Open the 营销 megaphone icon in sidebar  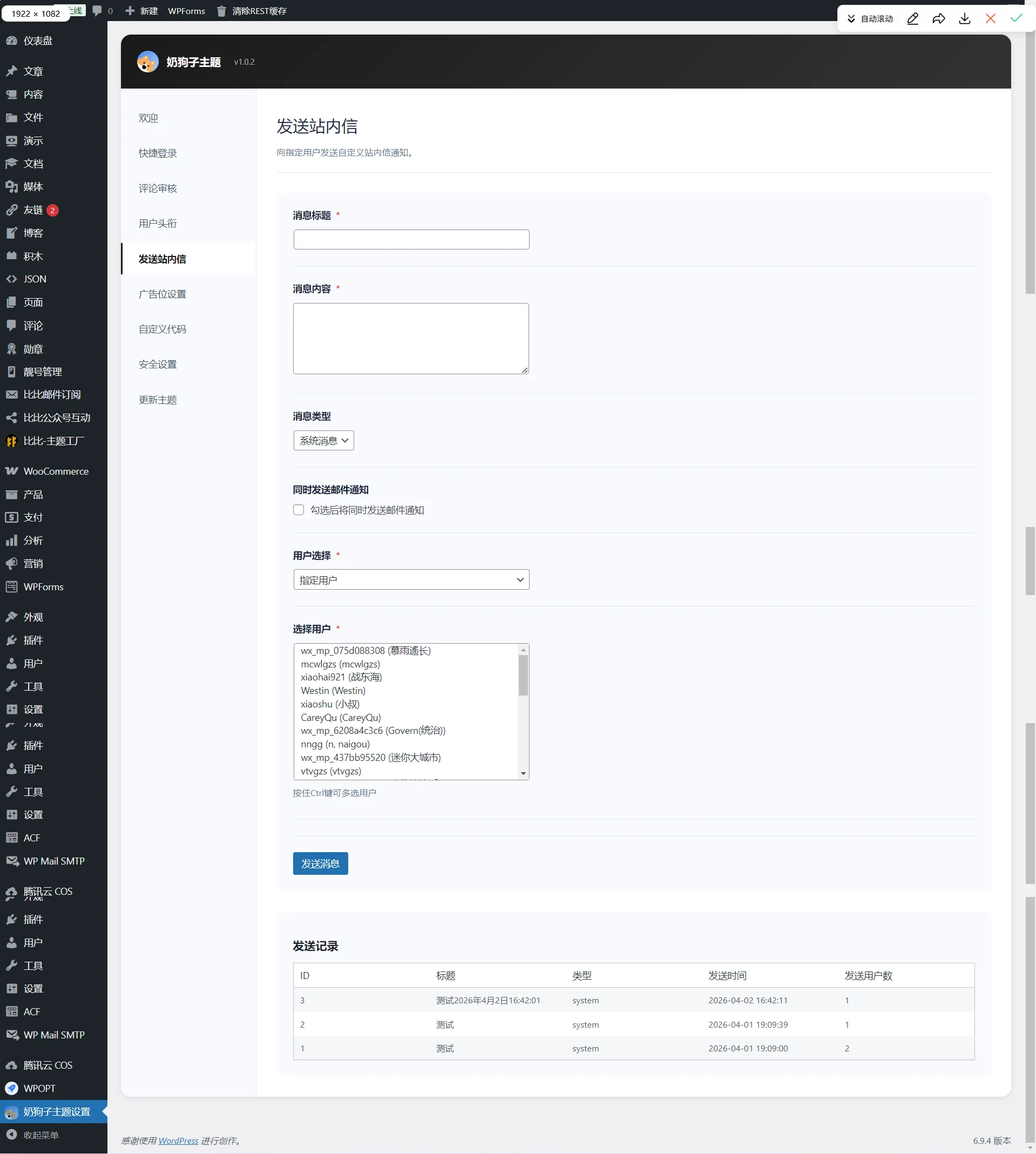tap(11, 564)
